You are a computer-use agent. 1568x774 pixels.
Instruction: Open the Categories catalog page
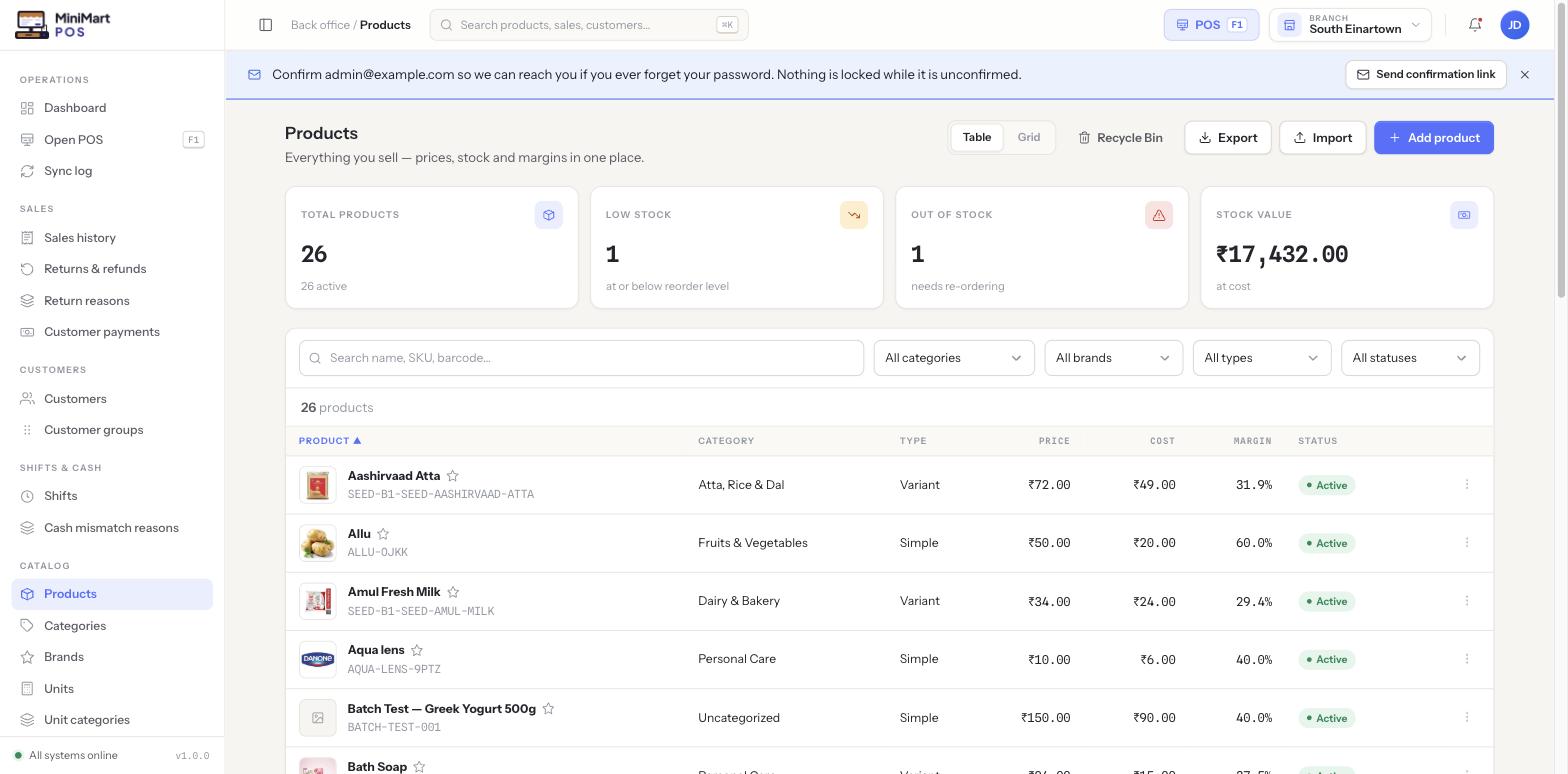pyautogui.click(x=112, y=626)
